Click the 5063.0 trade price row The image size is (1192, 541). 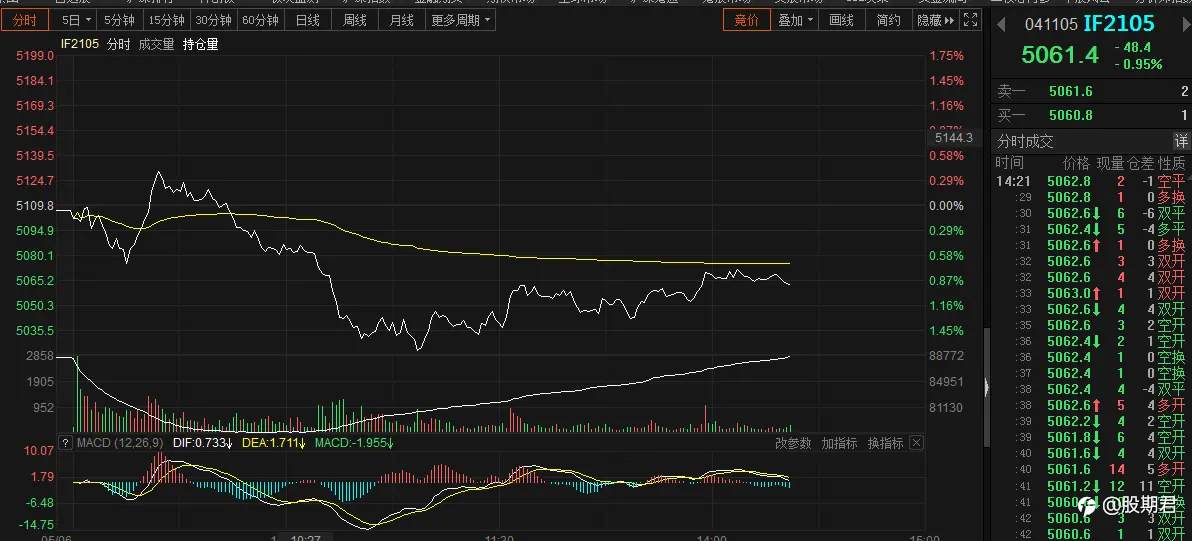[1091, 293]
